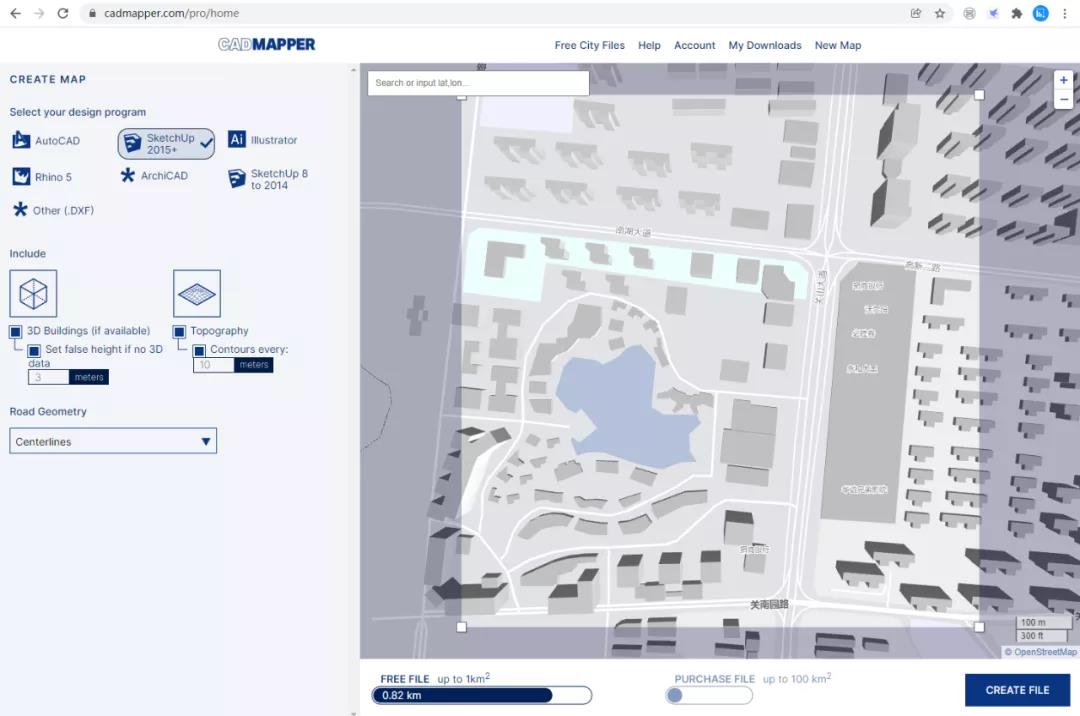The image size is (1080, 716).
Task: Click the left panel scrollbar up arrow
Action: tap(354, 70)
